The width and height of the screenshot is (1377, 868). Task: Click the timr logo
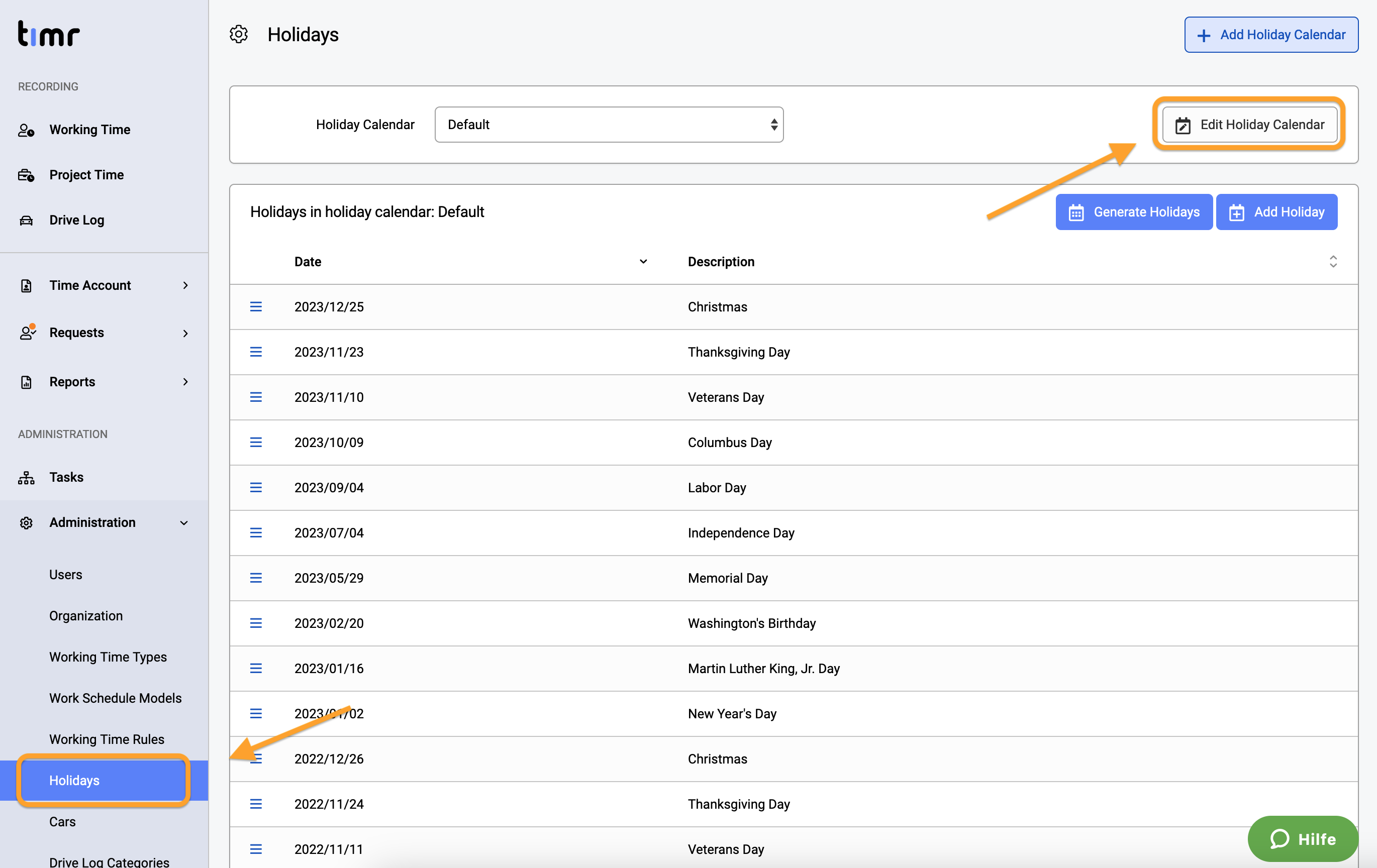(49, 34)
